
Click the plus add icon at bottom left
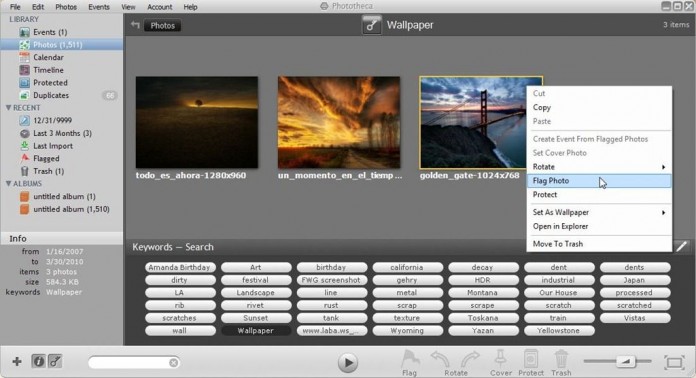coord(17,362)
